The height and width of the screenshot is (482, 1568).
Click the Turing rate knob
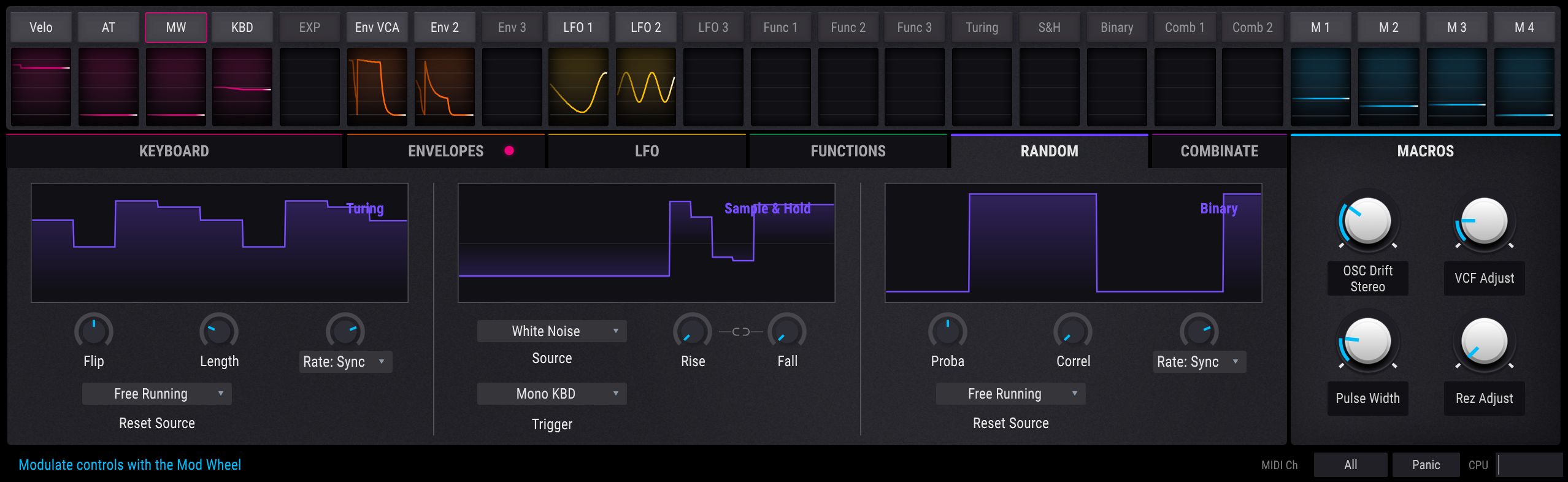click(345, 332)
